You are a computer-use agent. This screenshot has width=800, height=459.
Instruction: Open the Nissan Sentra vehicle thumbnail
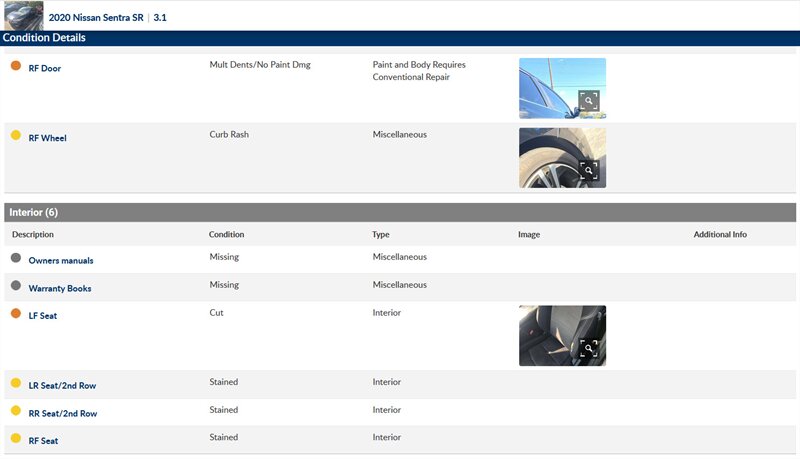23,16
